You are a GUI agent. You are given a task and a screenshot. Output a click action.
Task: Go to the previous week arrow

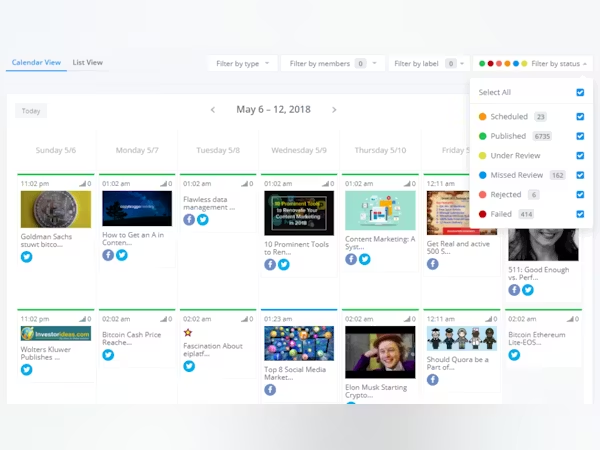point(213,110)
